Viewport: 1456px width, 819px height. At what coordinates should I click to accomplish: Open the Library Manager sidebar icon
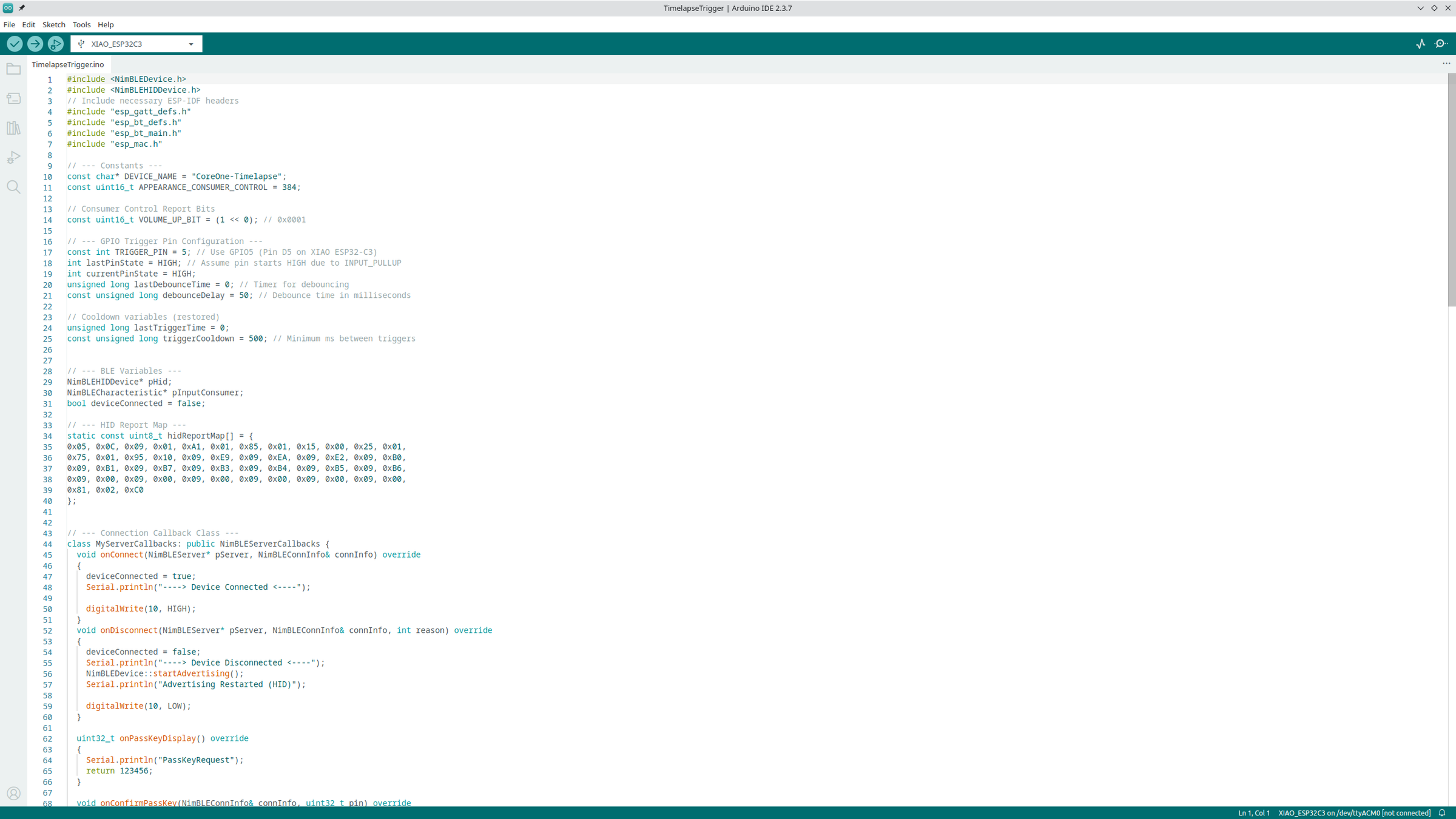(13, 128)
